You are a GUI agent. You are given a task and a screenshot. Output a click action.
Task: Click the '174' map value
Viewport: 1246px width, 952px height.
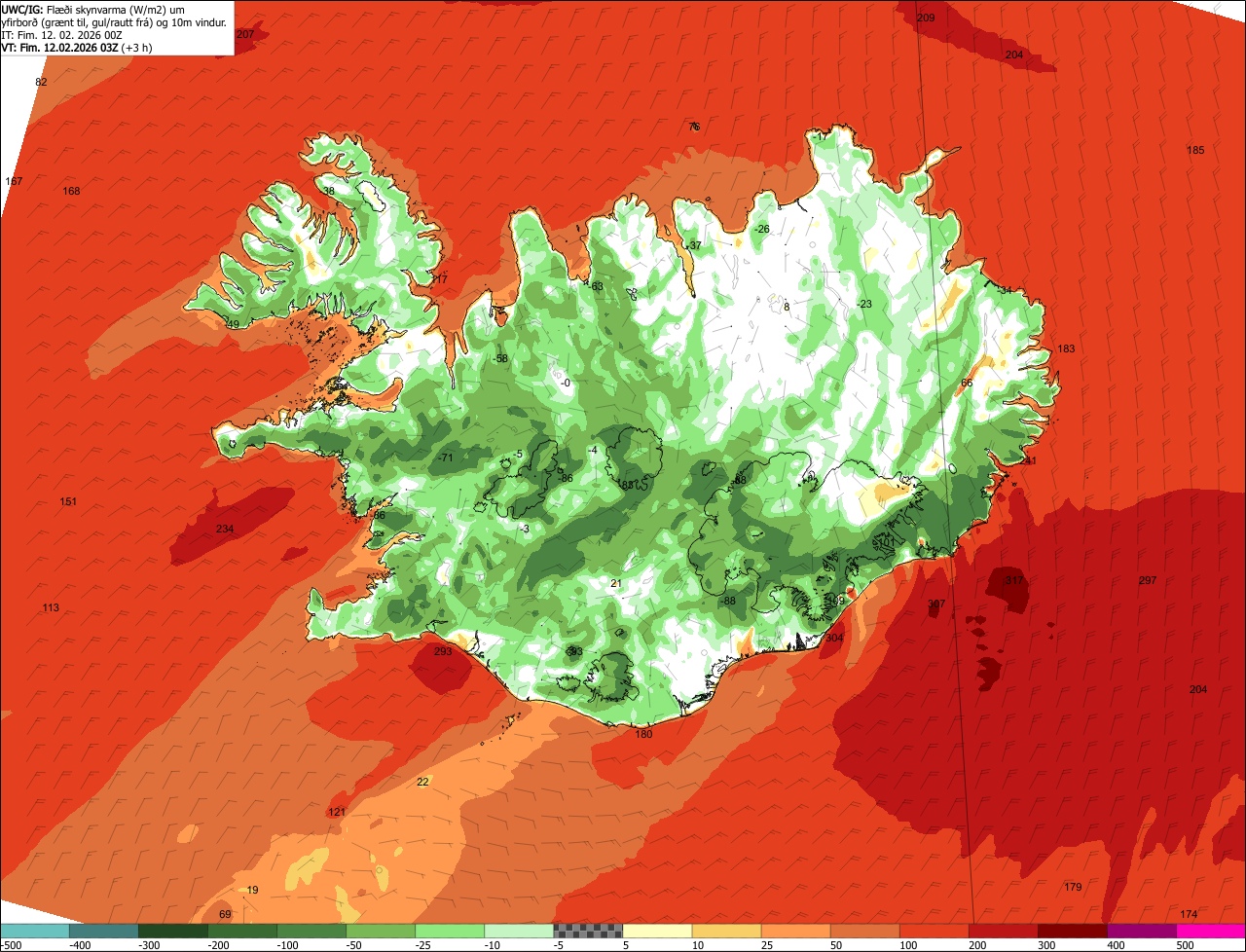pyautogui.click(x=1189, y=914)
